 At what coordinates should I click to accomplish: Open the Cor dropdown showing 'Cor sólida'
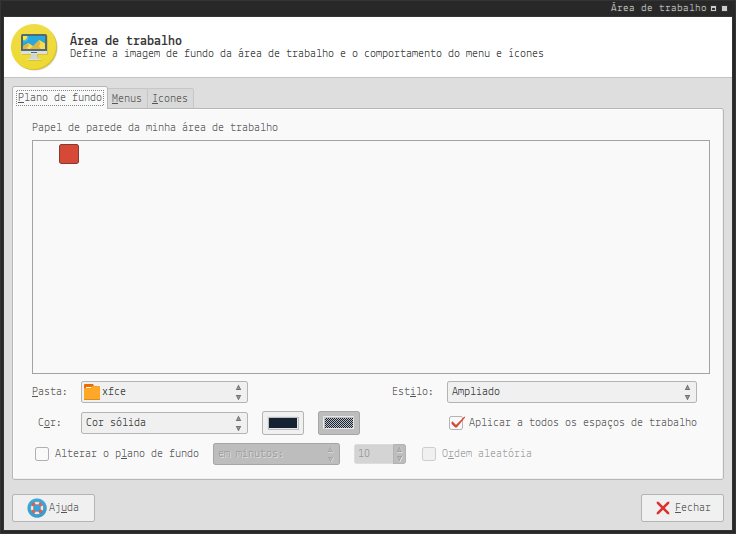point(163,423)
